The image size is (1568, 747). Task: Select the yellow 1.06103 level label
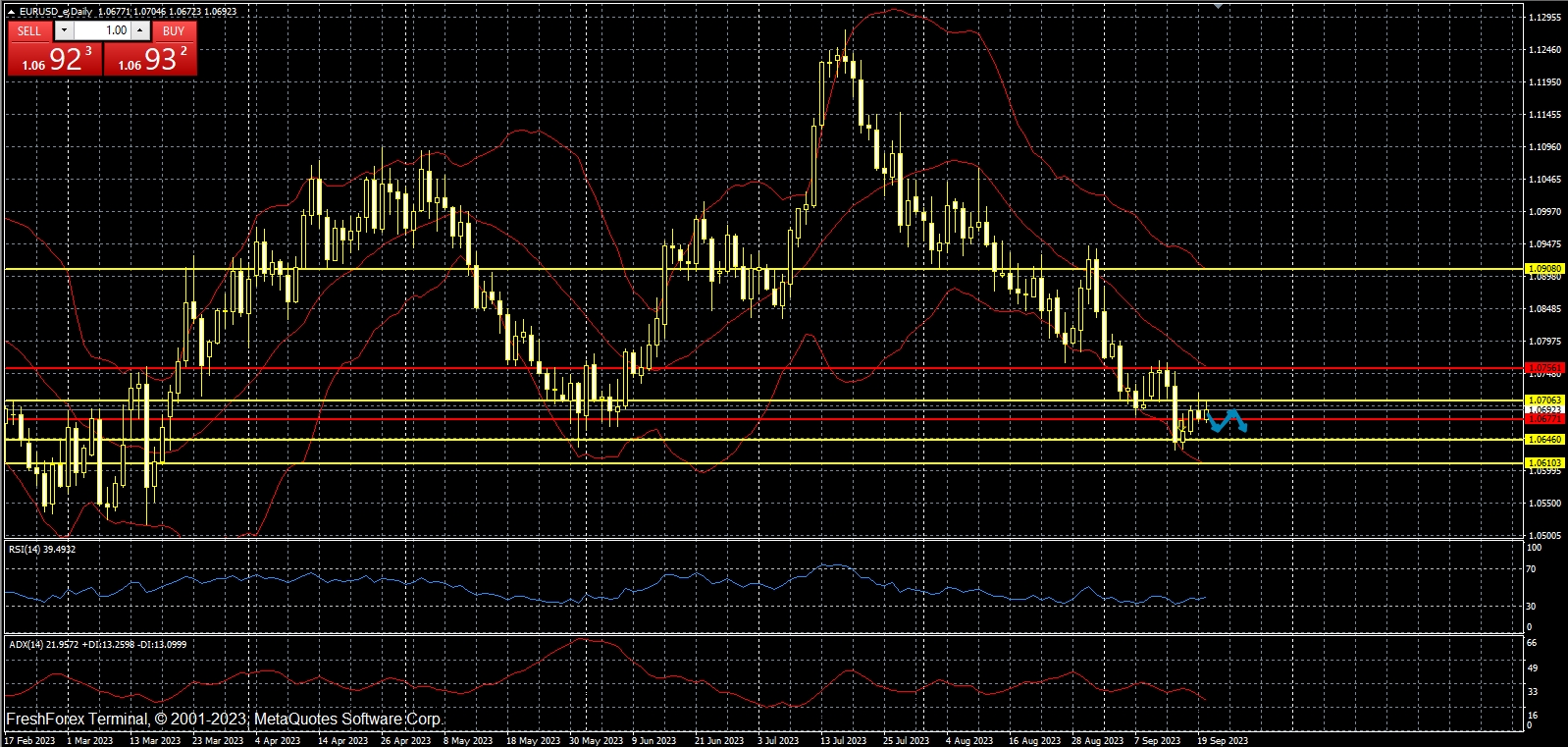(x=1545, y=462)
